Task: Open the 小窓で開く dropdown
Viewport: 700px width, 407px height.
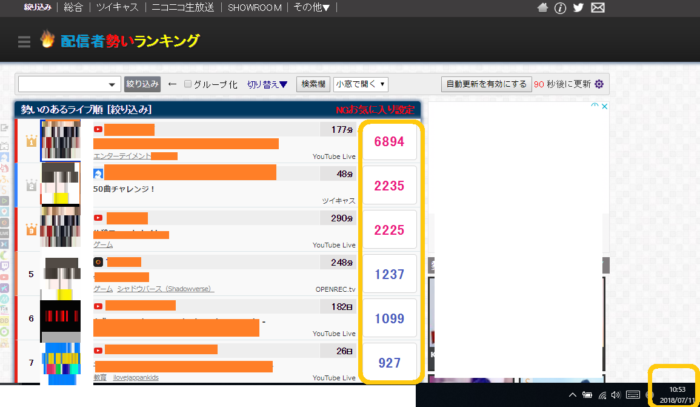Action: coord(361,84)
